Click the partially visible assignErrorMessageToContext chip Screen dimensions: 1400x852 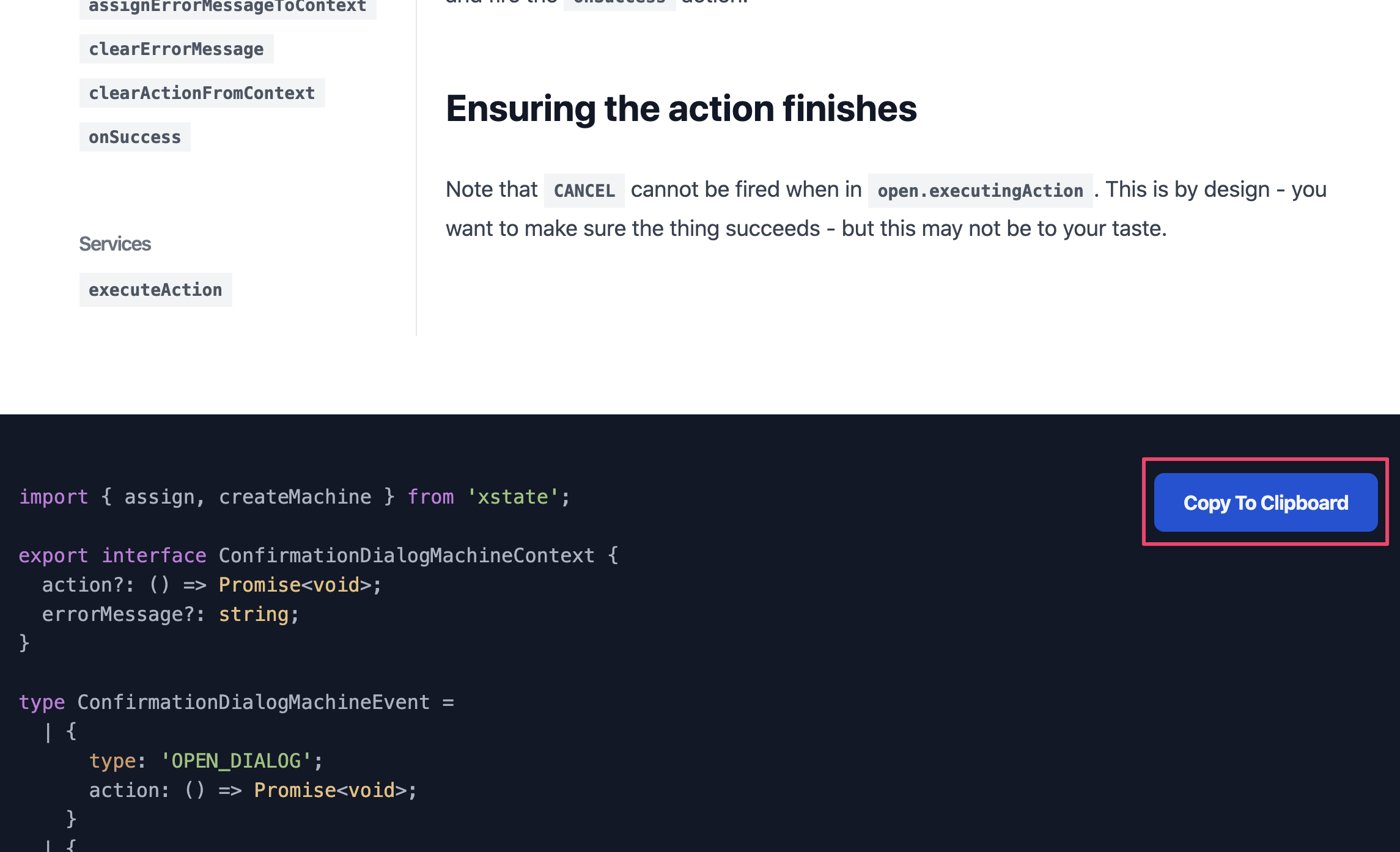click(227, 7)
